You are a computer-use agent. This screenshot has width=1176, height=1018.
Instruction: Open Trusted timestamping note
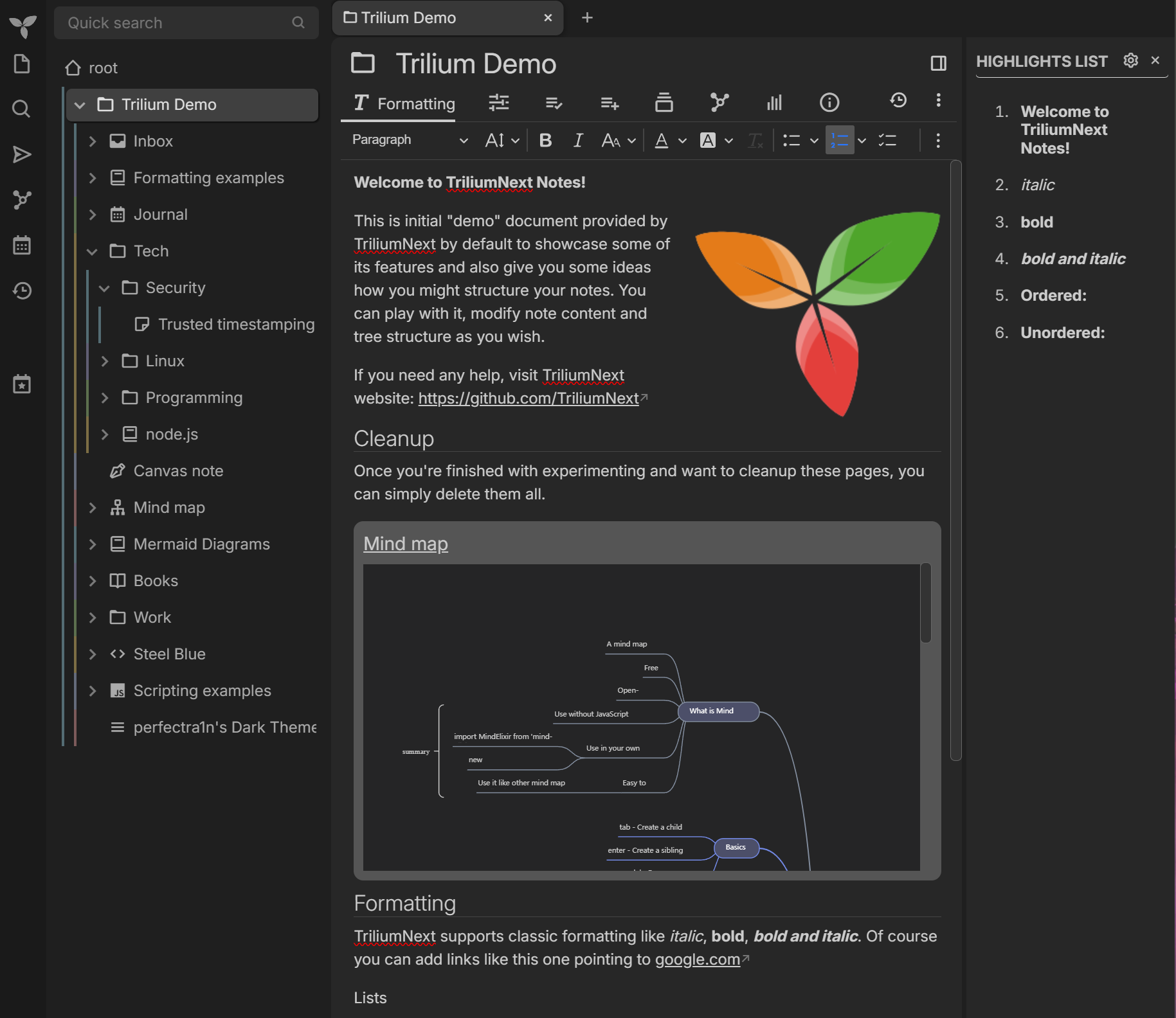(x=236, y=325)
